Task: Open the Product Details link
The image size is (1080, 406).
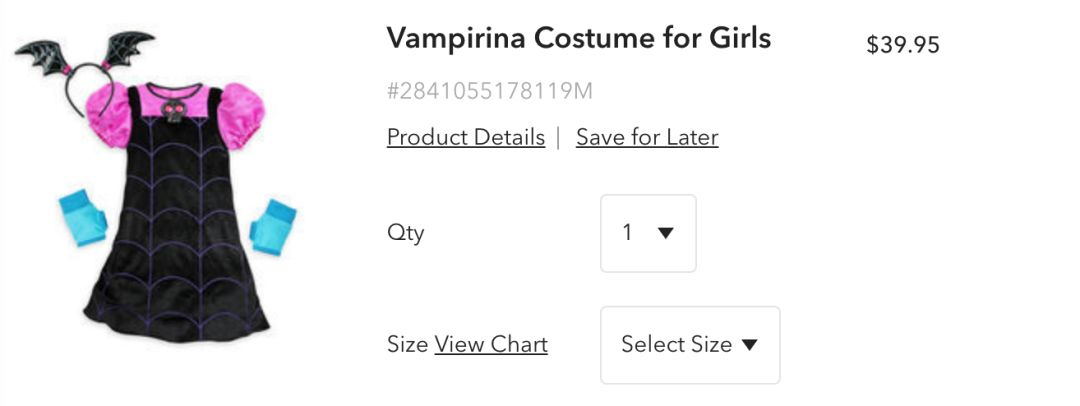Action: coord(465,137)
